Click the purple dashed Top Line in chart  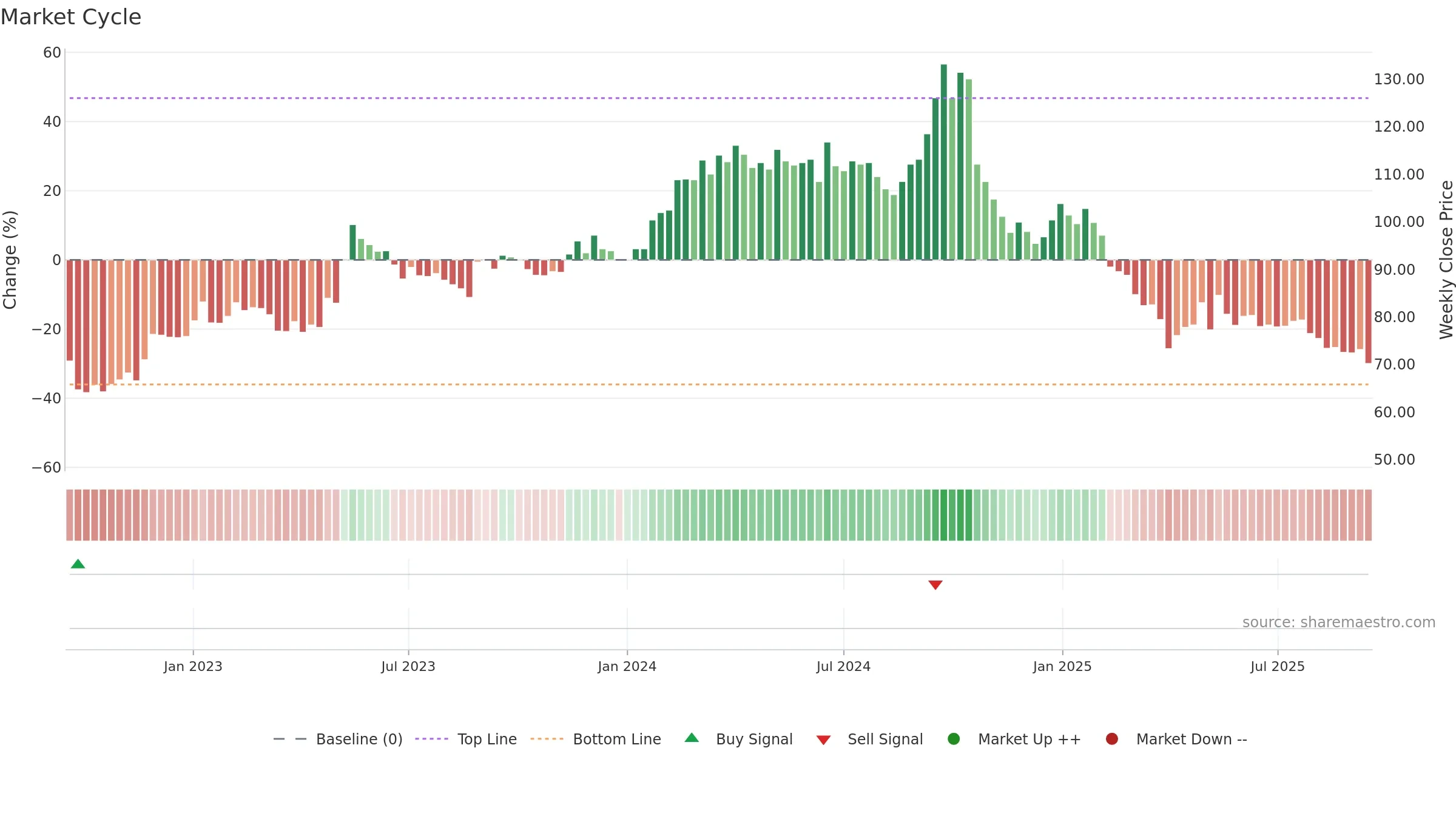click(719, 98)
